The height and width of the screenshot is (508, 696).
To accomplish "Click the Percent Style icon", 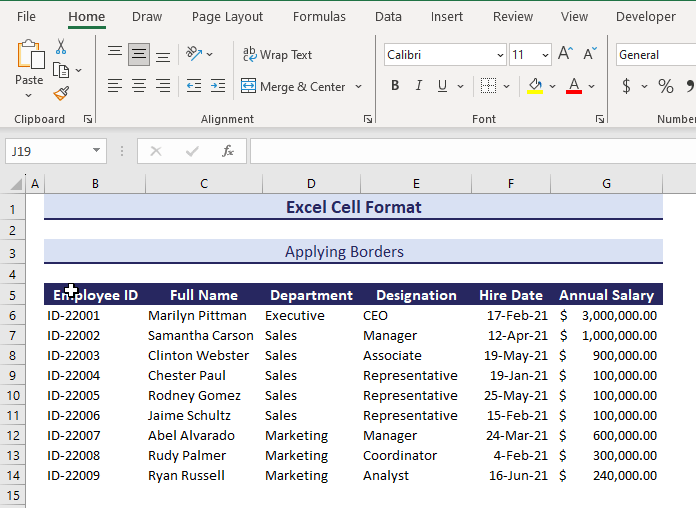I will tap(665, 87).
